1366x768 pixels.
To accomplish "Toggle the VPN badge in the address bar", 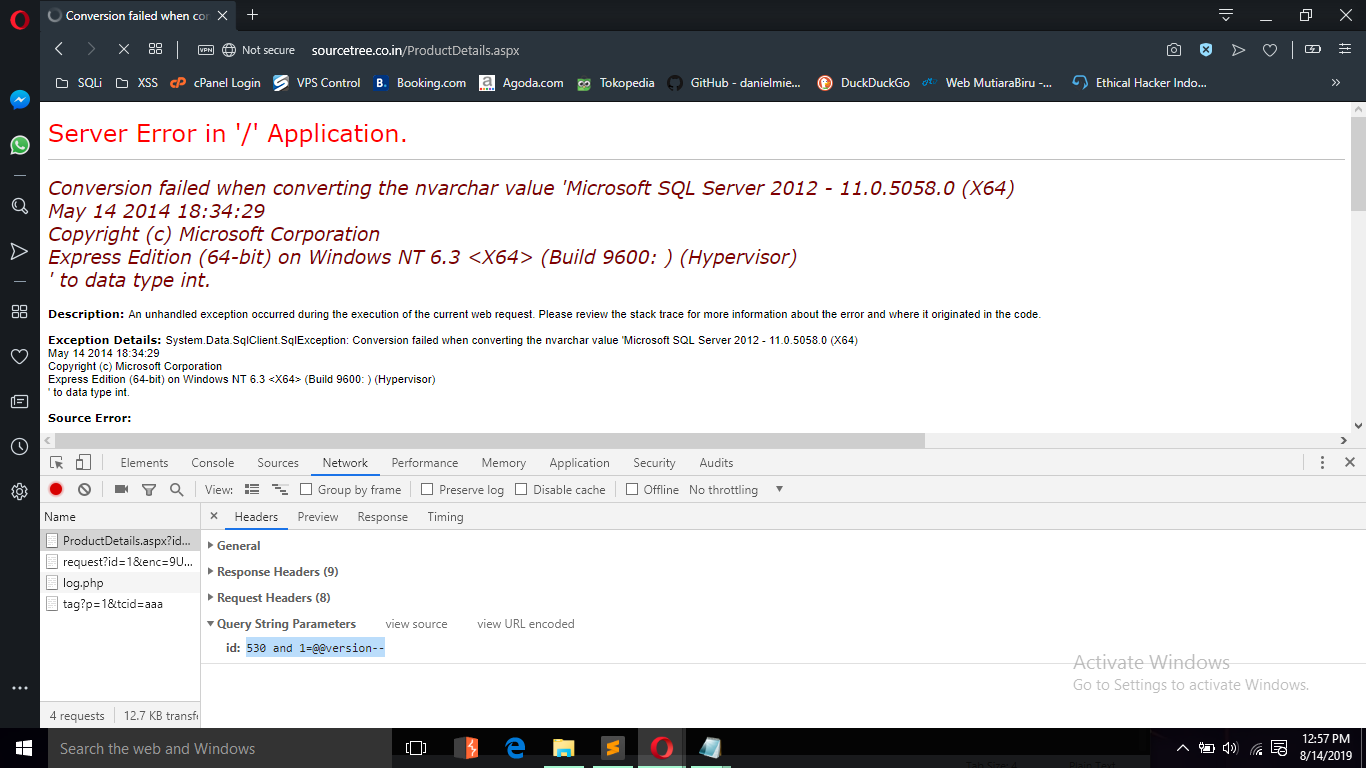I will [206, 50].
